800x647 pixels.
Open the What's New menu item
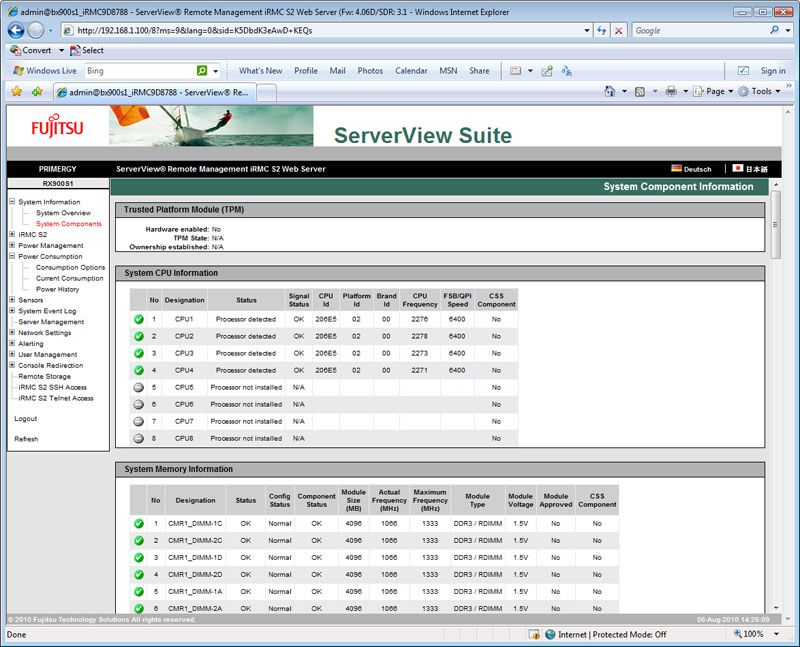(260, 70)
